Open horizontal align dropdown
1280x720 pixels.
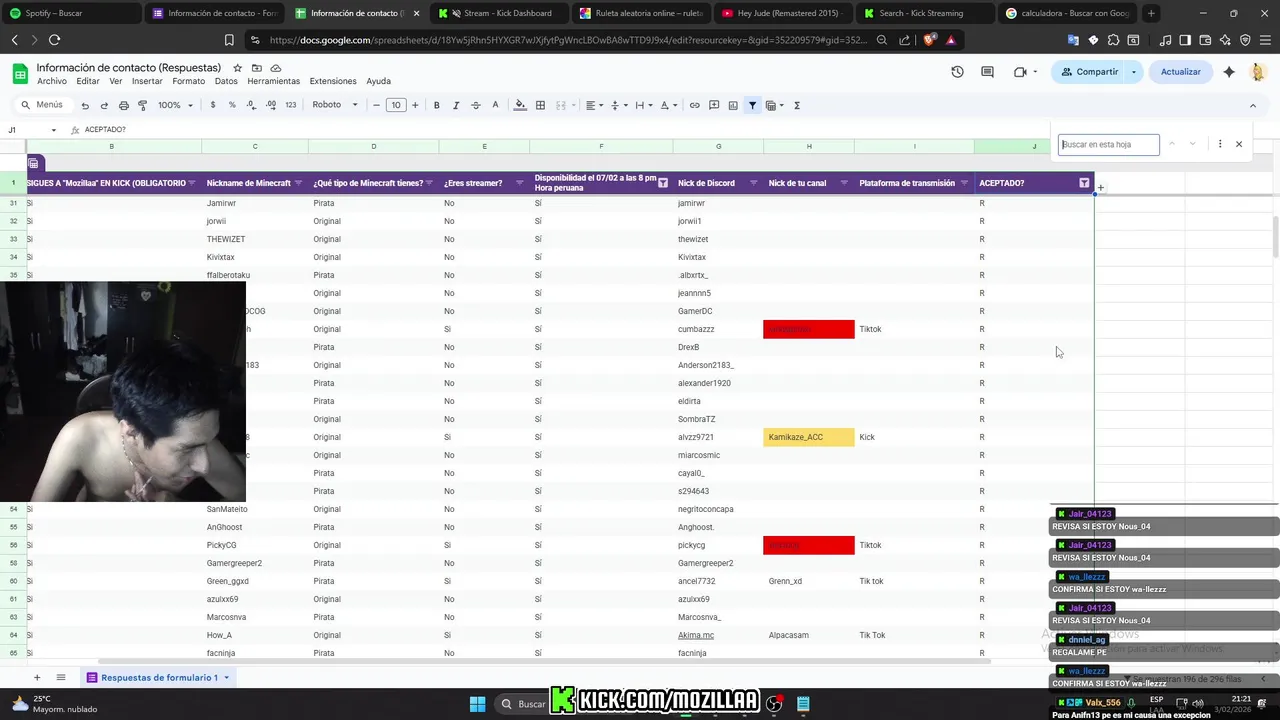point(593,105)
